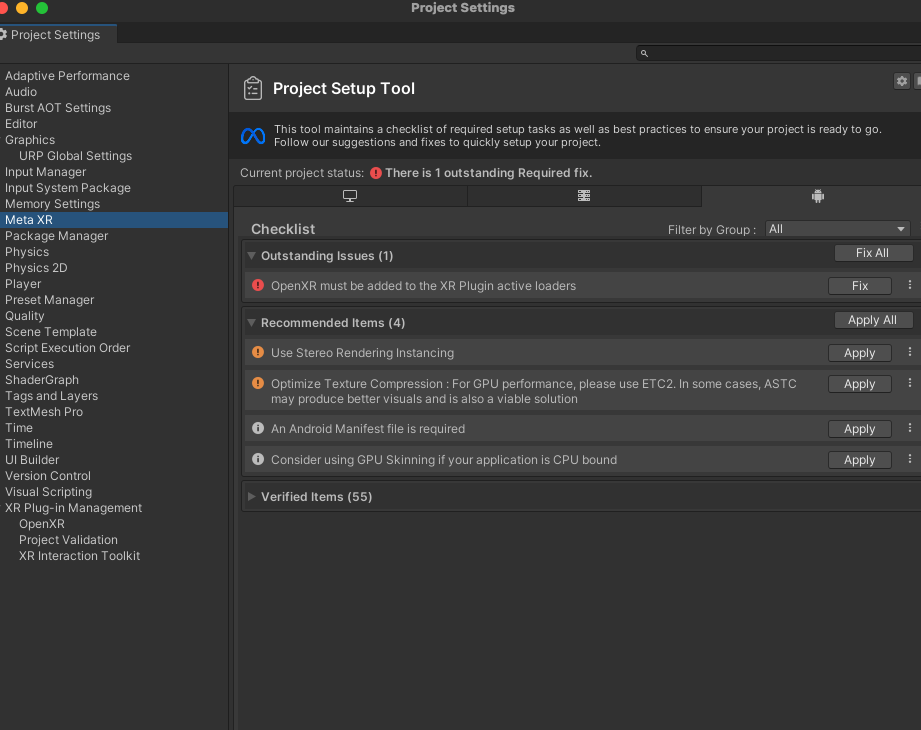Switch to the Standalone desktop platform tab
Image resolution: width=921 pixels, height=730 pixels.
point(350,196)
